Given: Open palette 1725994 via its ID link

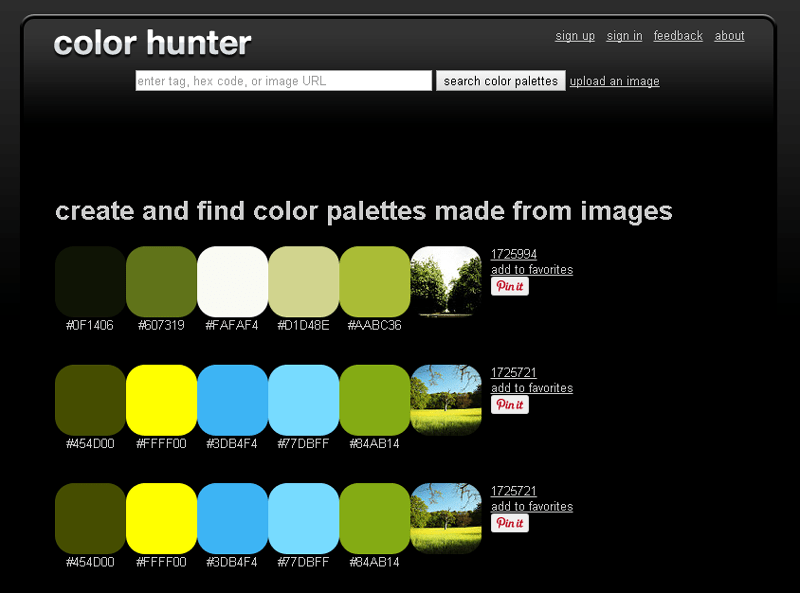Looking at the screenshot, I should coord(512,254).
